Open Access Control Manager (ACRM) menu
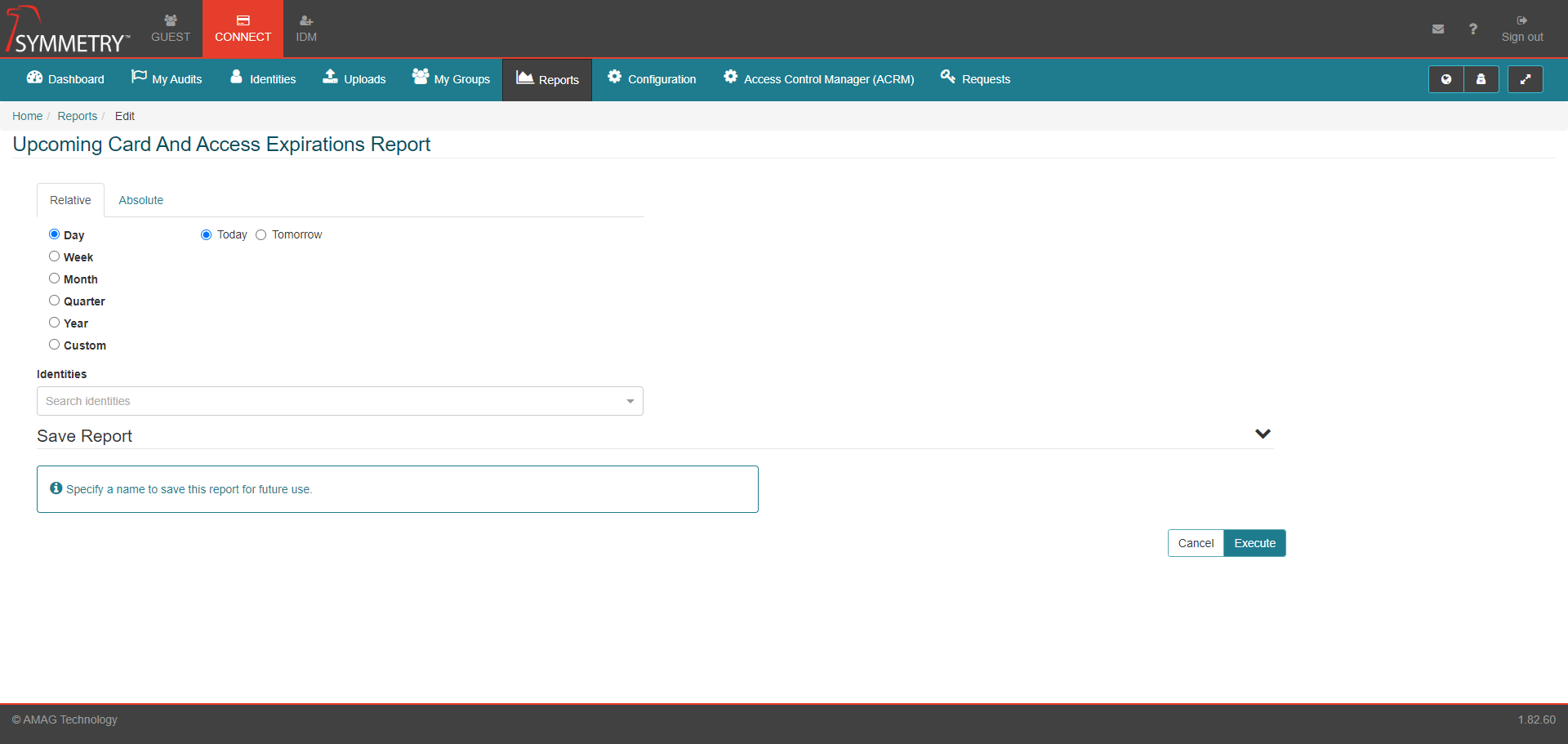The width and height of the screenshot is (1568, 744). point(818,79)
